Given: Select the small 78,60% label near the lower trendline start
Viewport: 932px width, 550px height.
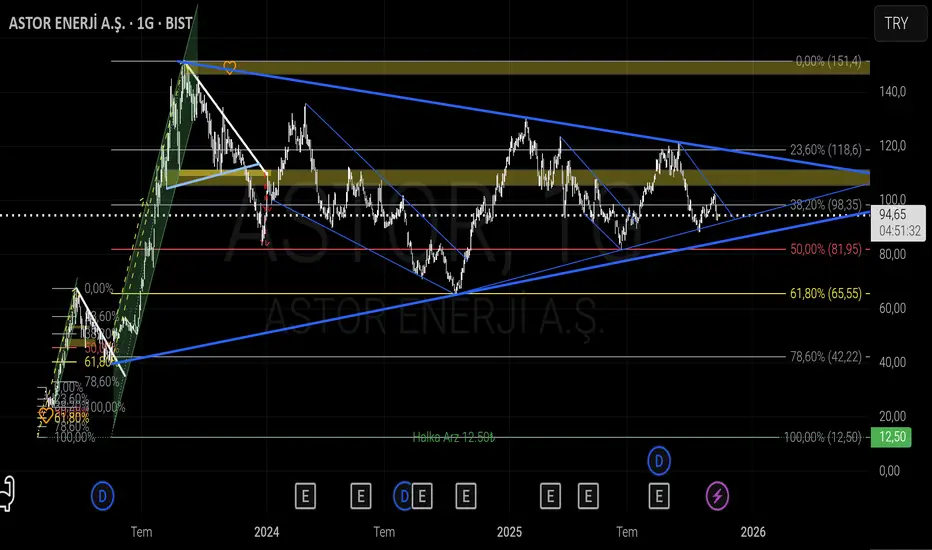Looking at the screenshot, I should coord(102,382).
